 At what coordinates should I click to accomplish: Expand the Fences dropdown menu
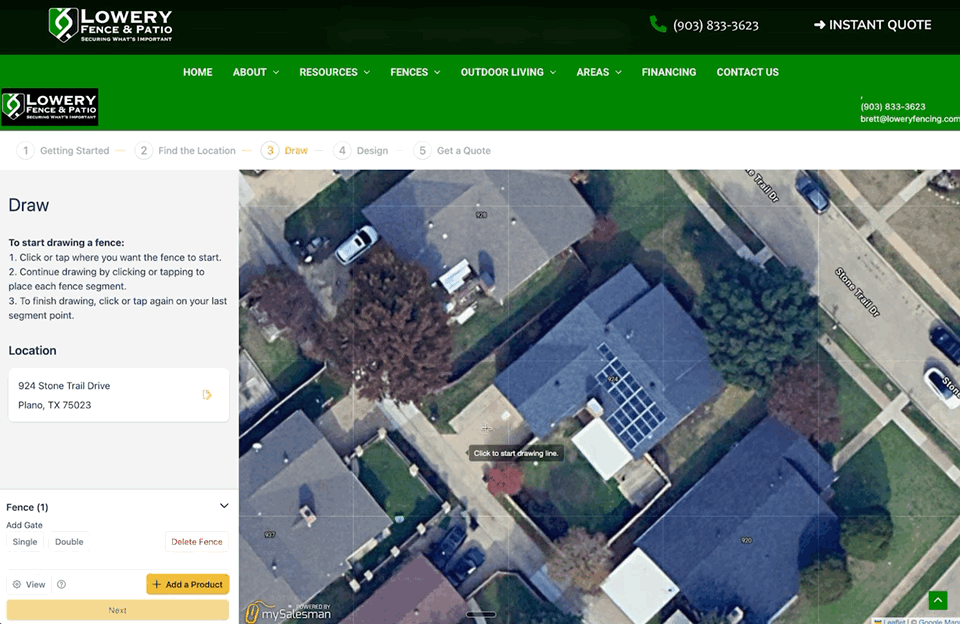(x=415, y=72)
